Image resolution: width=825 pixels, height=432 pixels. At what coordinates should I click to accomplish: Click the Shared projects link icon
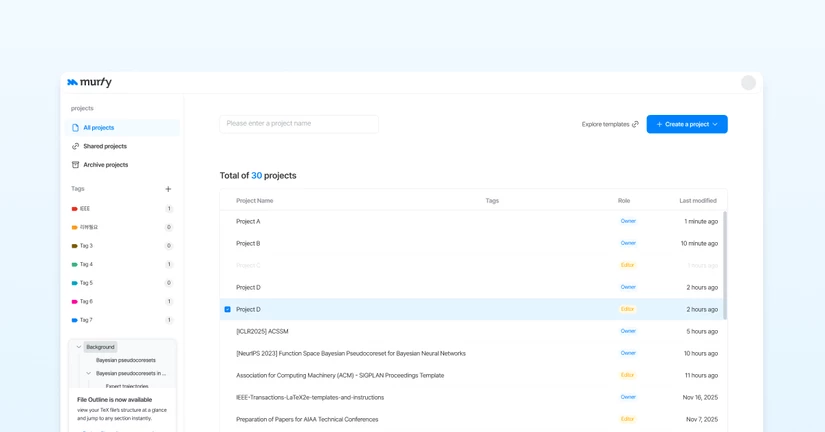tap(75, 146)
